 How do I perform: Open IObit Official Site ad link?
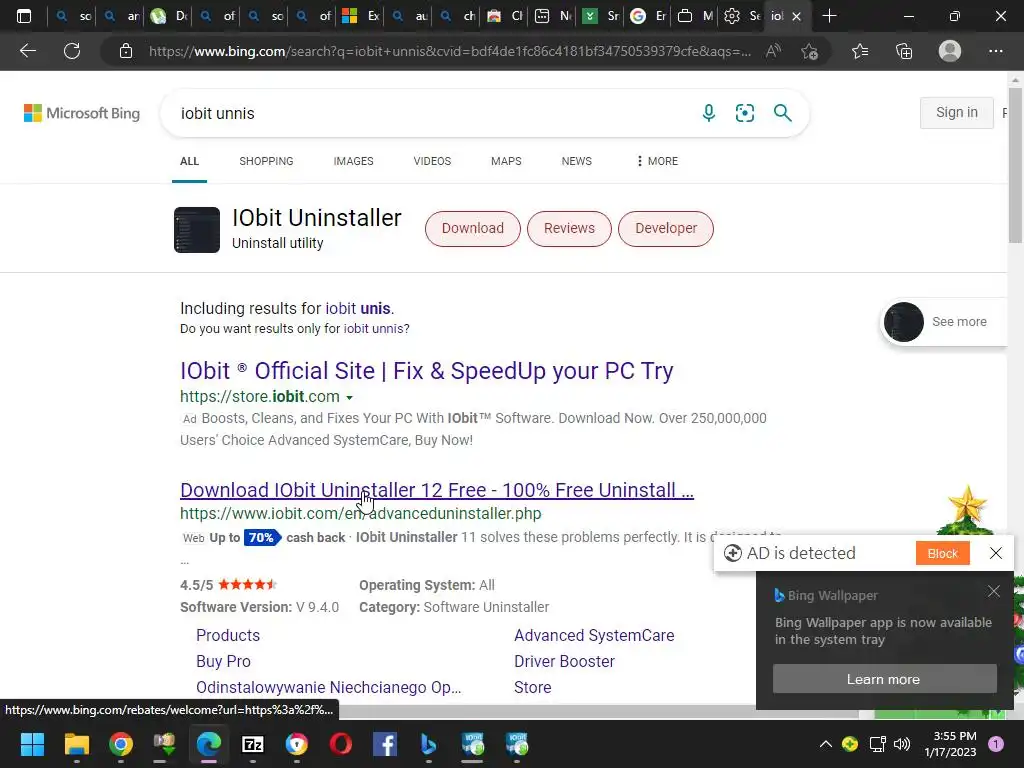426,371
